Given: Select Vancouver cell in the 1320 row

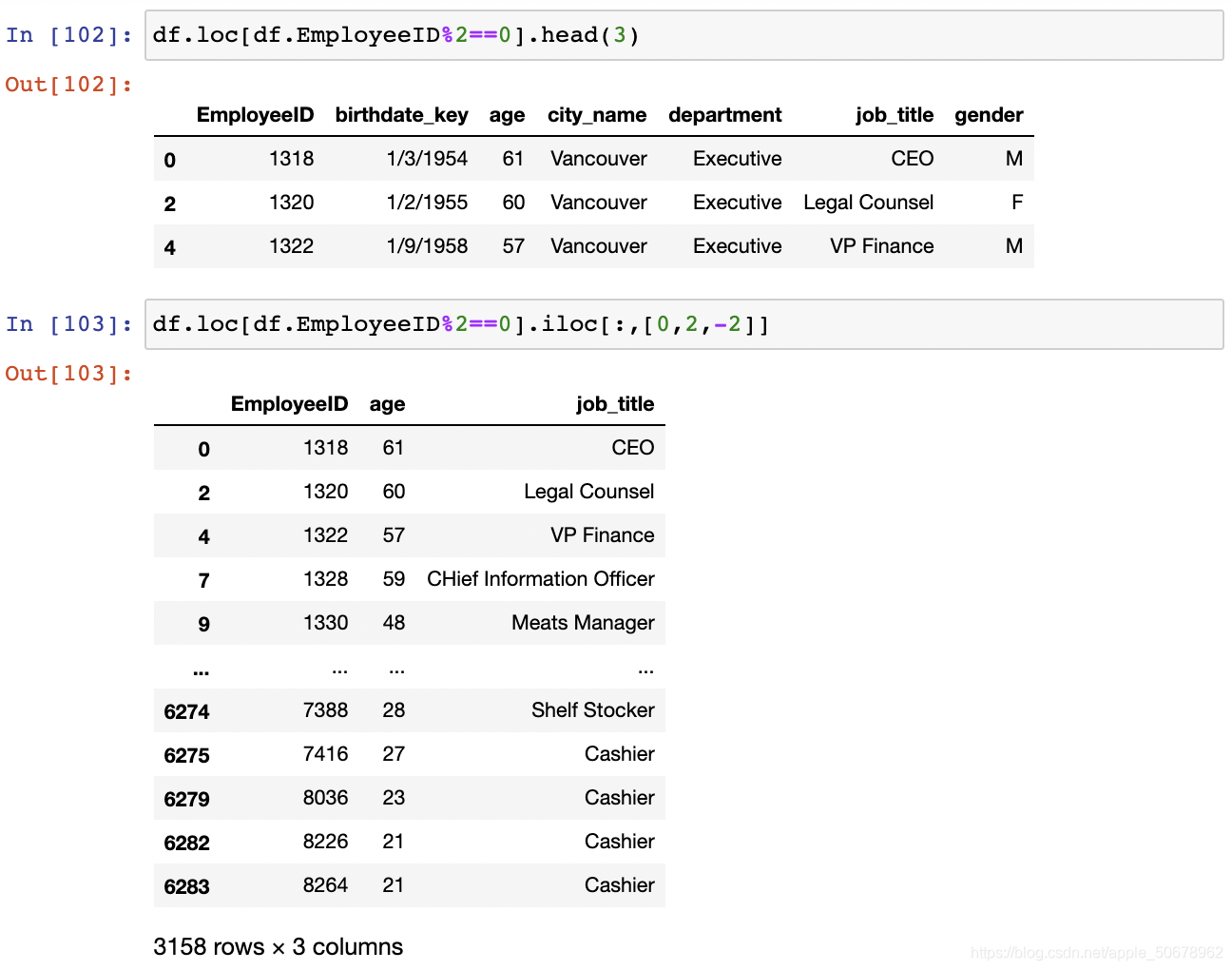Looking at the screenshot, I should 599,203.
